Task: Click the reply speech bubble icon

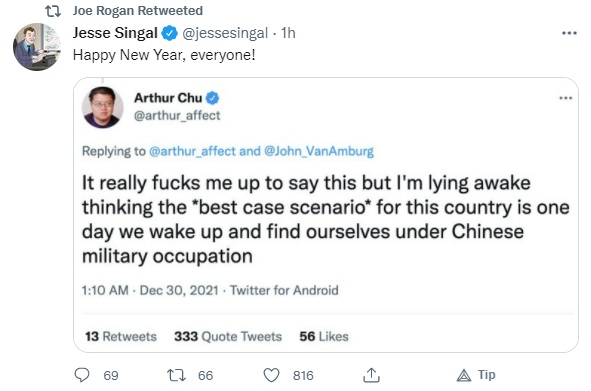Action: point(82,375)
